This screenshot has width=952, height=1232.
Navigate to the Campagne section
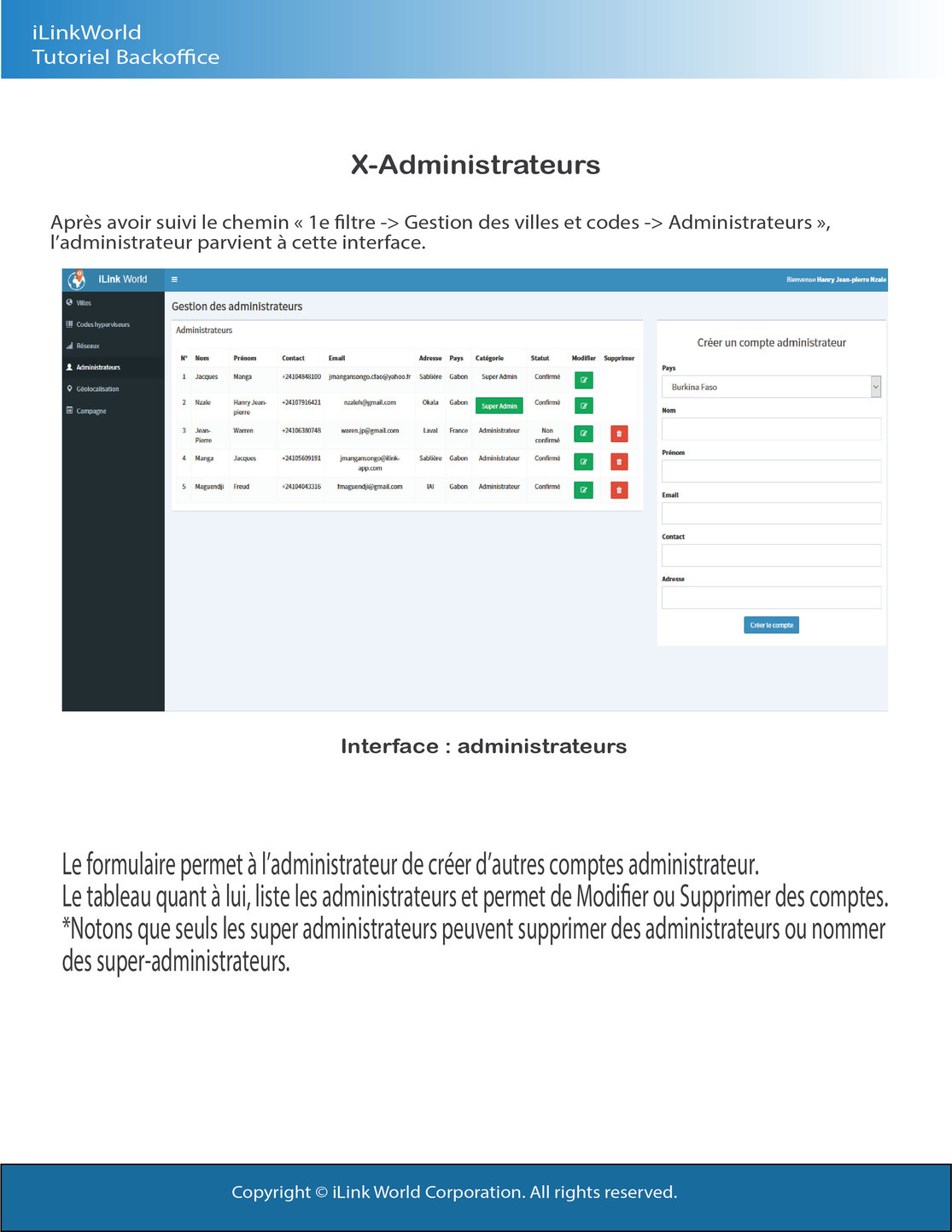pos(91,412)
